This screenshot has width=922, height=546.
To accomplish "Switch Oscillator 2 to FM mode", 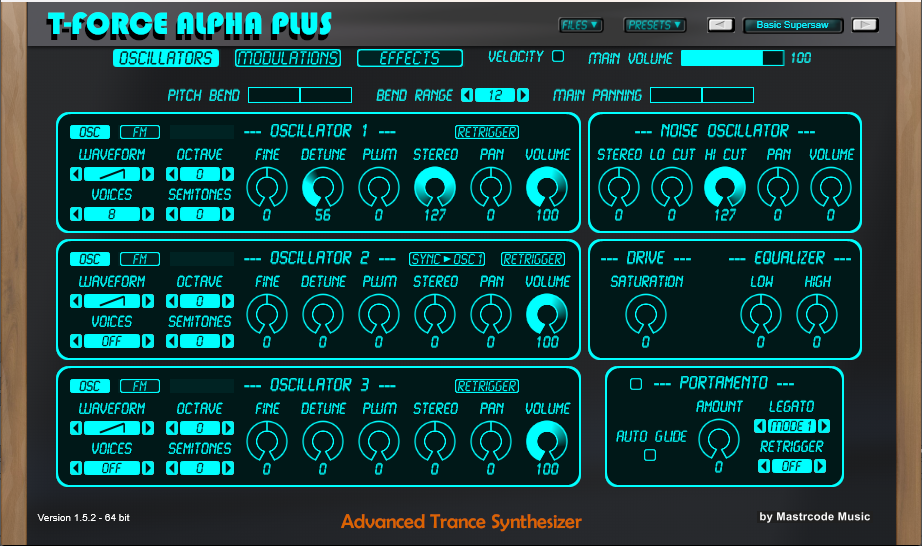I will (x=140, y=259).
